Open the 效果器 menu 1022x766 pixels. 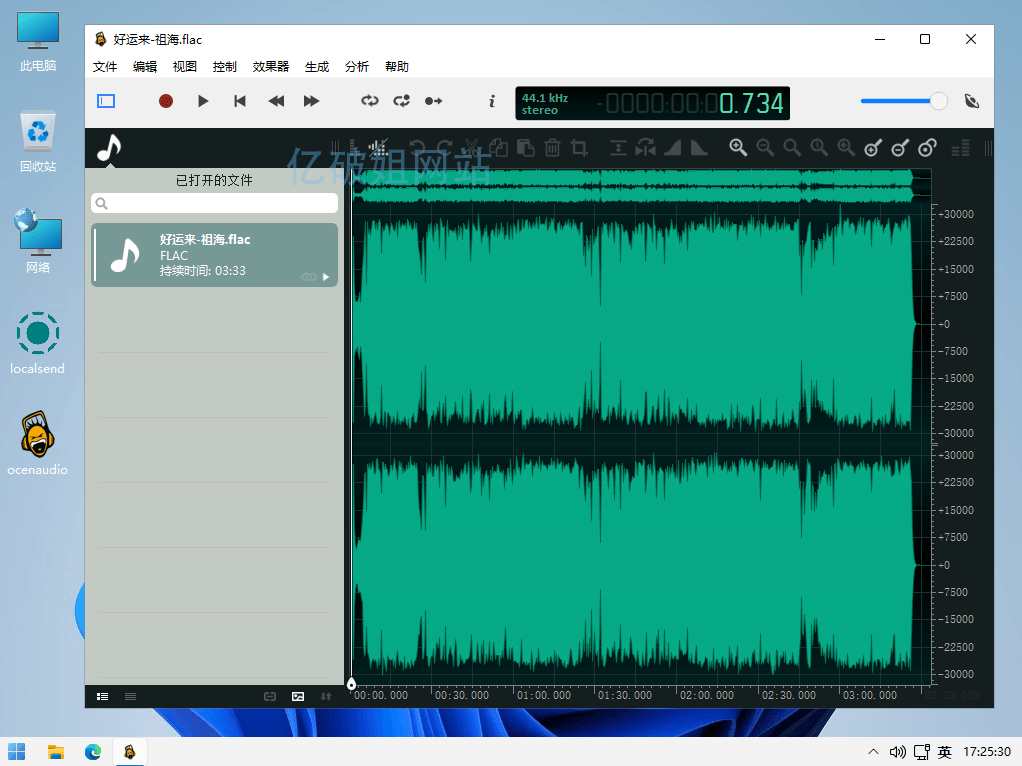click(x=270, y=67)
